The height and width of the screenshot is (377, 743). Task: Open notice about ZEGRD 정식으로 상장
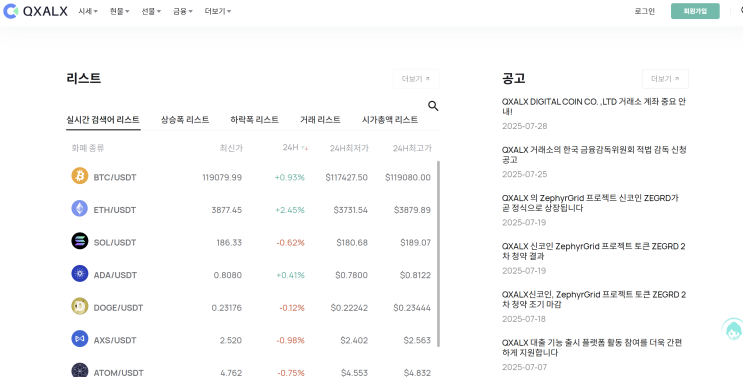590,203
